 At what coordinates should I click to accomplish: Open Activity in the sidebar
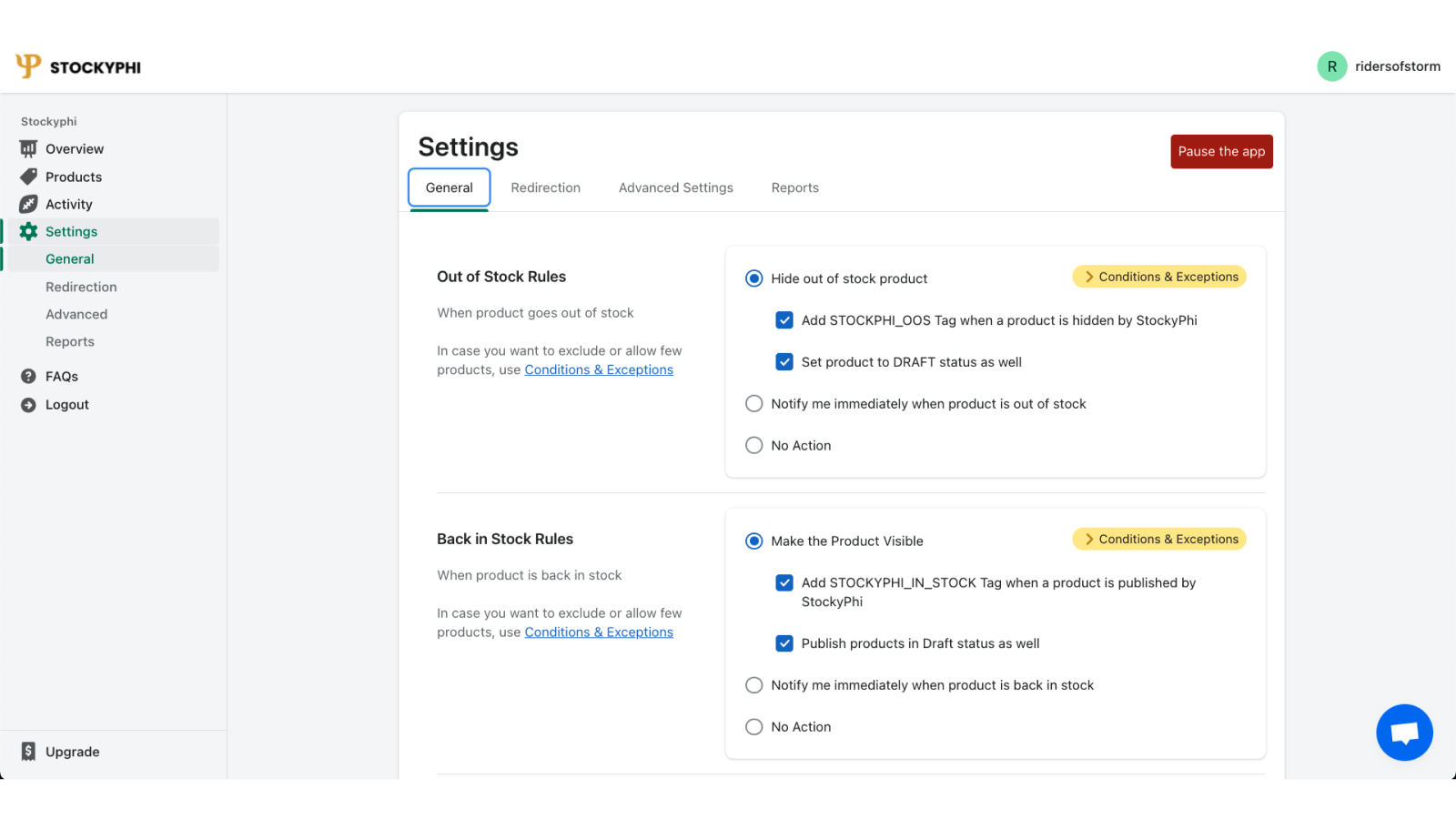[x=69, y=205]
